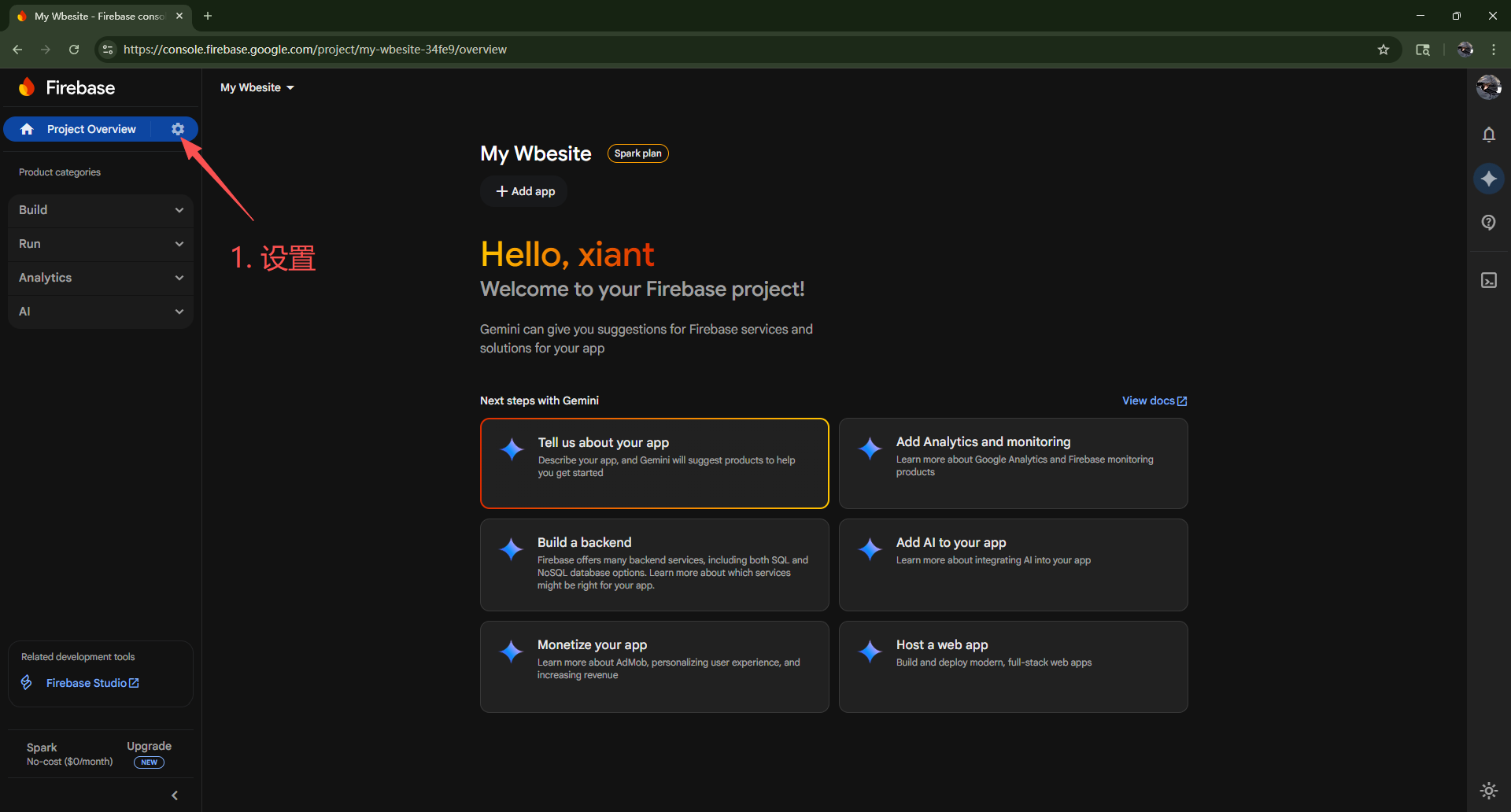Viewport: 1511px width, 812px height.
Task: Select Project Overview in sidebar
Action: click(91, 129)
